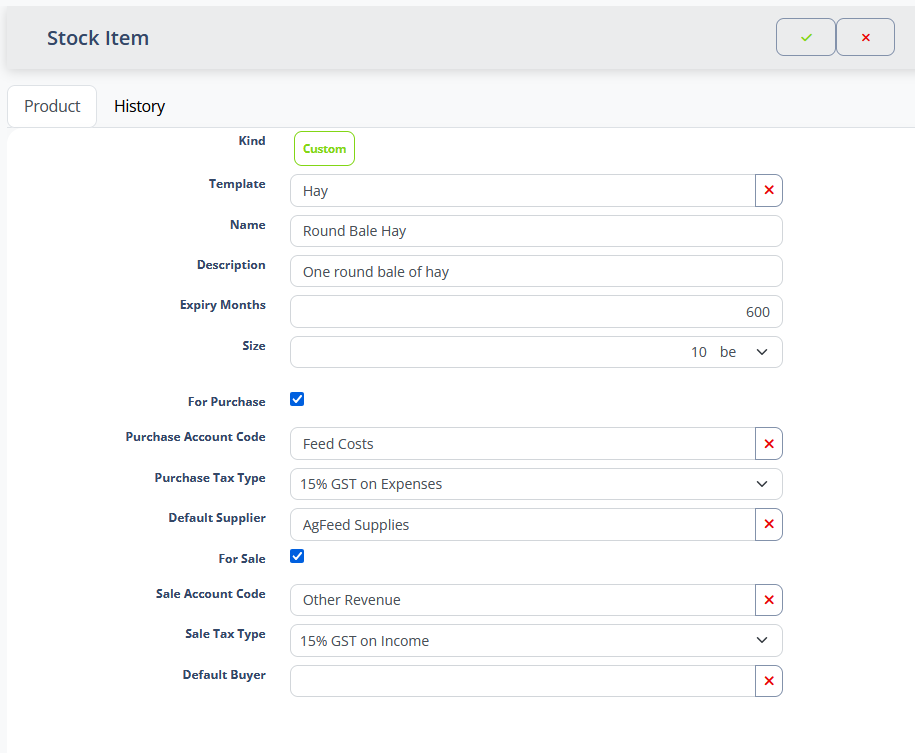Click the Template field showing Hay
Screen dimensions: 915x753
pos(522,190)
